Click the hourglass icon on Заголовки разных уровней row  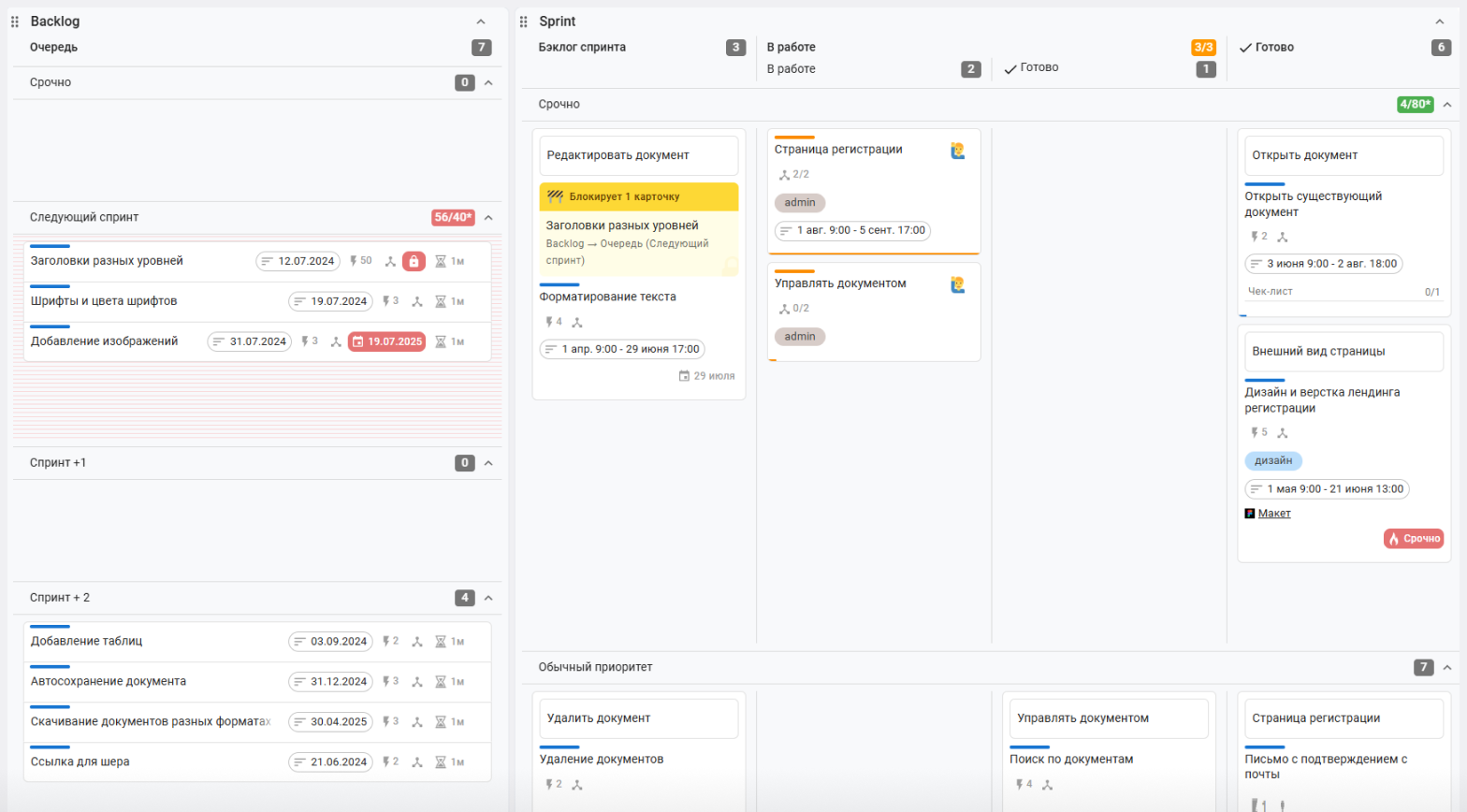pyautogui.click(x=441, y=262)
